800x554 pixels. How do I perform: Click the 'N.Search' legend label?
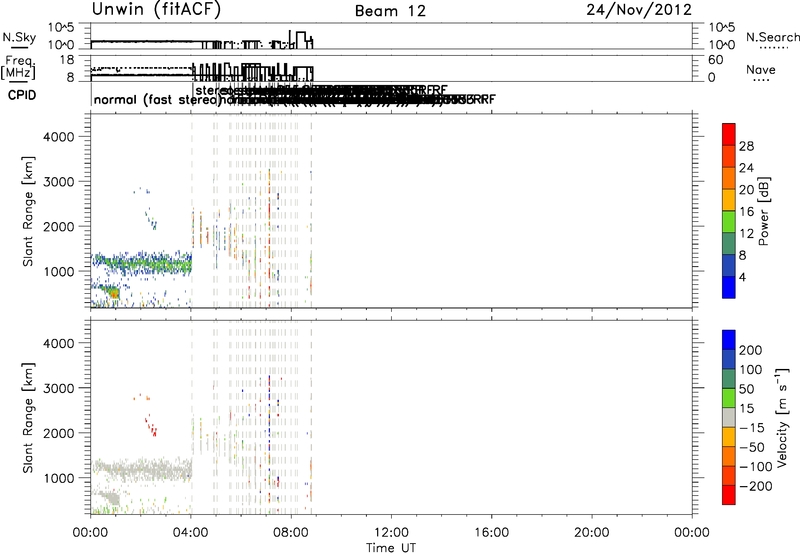tap(772, 37)
